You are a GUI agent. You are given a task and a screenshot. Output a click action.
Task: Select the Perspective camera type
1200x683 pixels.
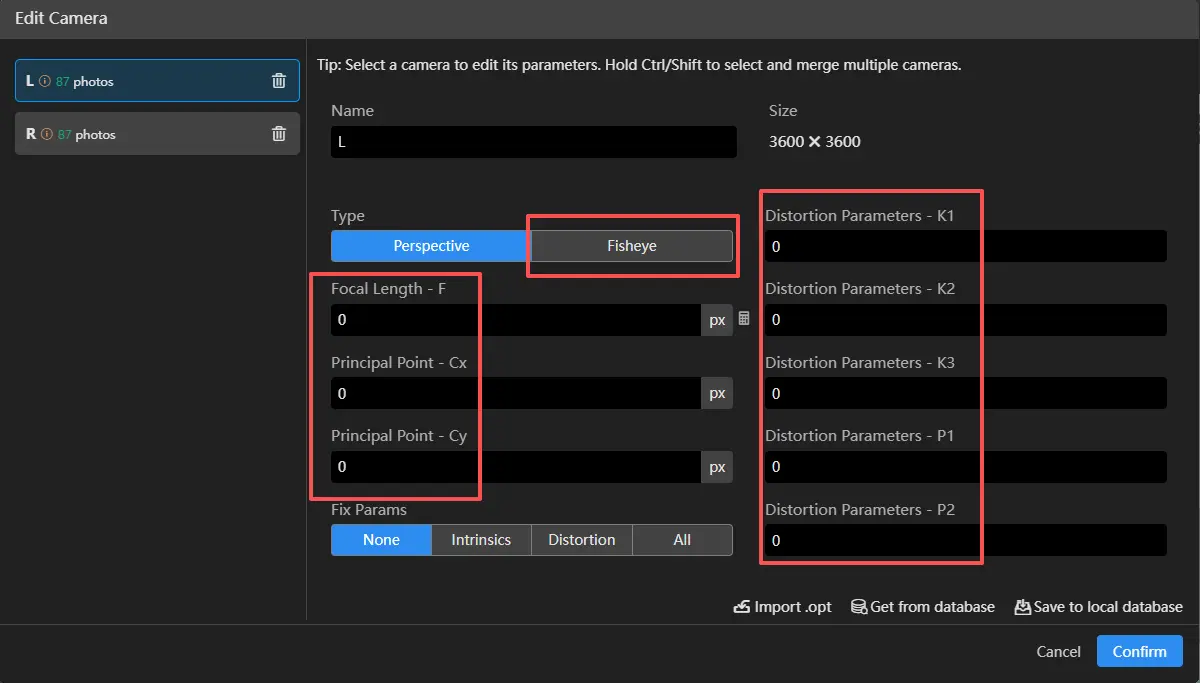click(431, 246)
